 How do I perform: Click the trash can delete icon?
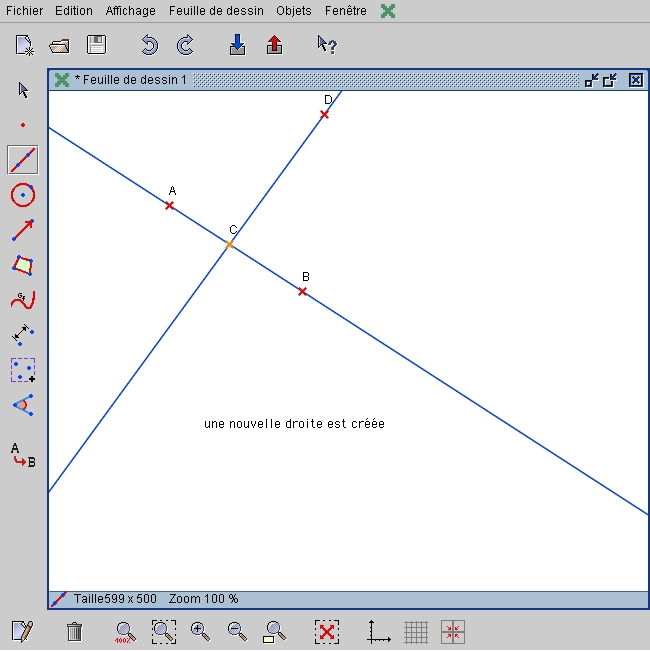click(74, 632)
